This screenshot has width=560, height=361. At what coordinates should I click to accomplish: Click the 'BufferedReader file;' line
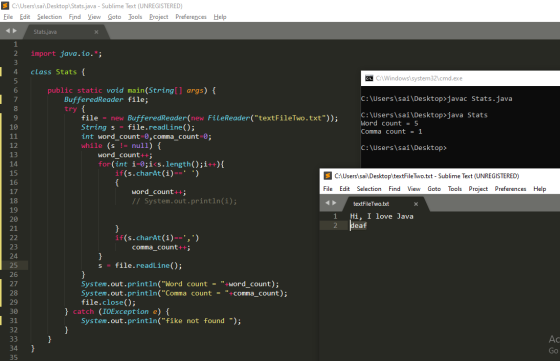pos(106,99)
